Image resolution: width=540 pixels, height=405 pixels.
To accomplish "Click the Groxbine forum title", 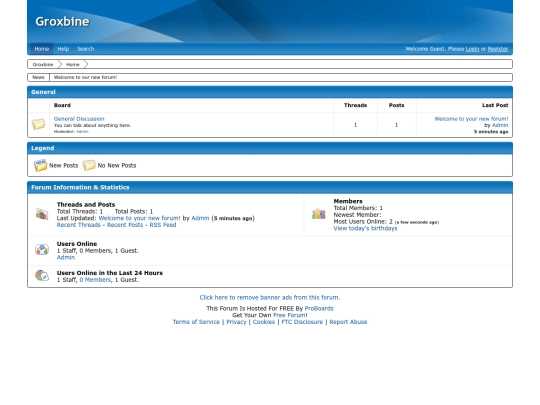I will (62, 22).
